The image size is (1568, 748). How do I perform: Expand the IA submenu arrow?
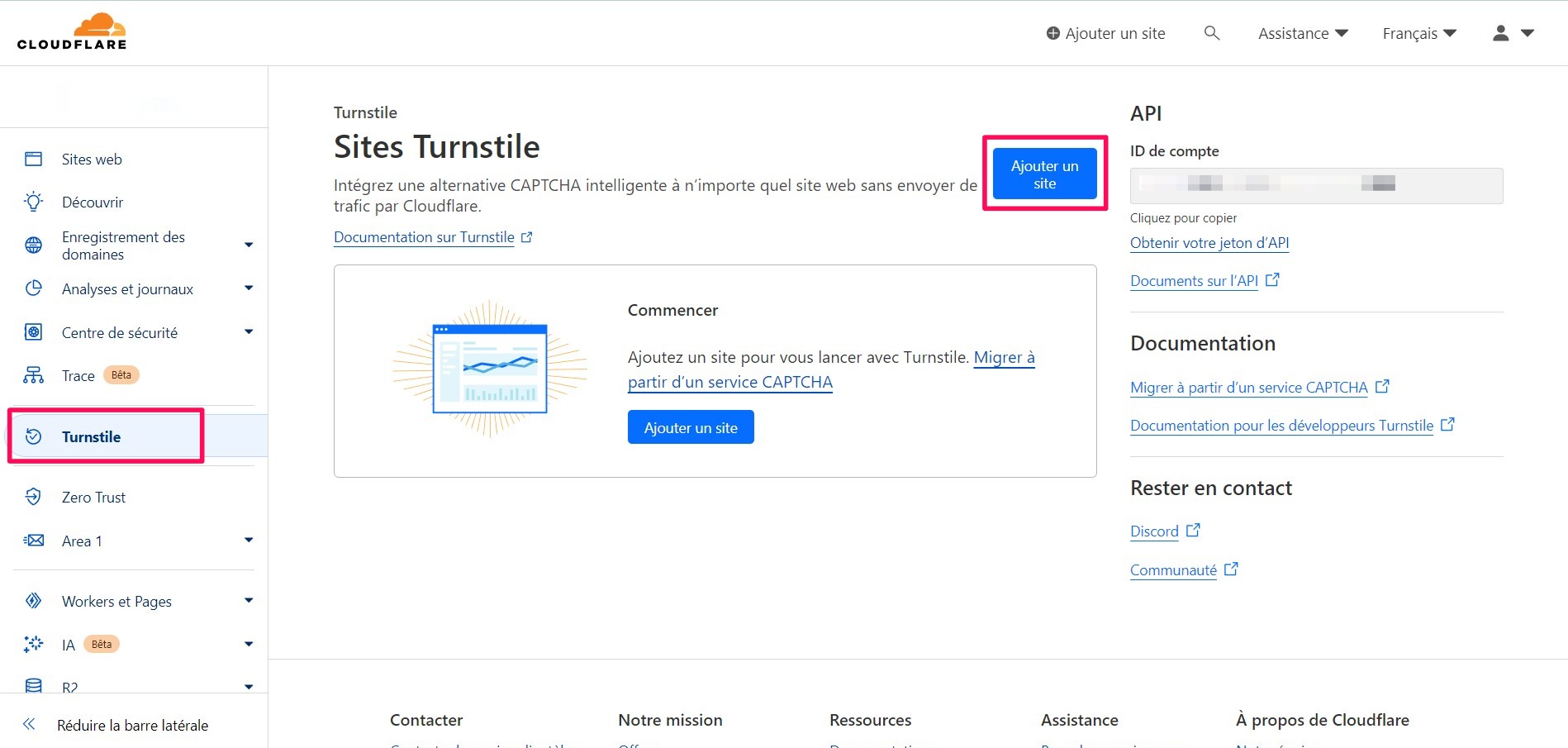249,644
